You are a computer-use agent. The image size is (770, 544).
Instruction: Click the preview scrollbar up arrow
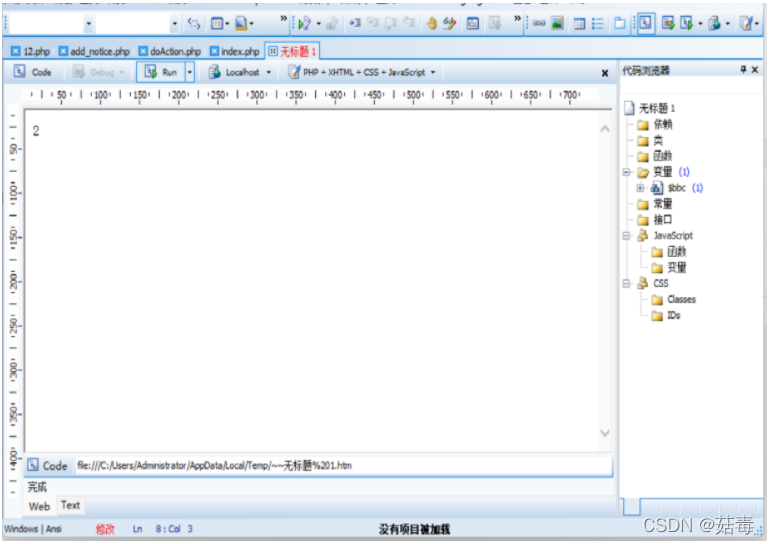(x=605, y=129)
